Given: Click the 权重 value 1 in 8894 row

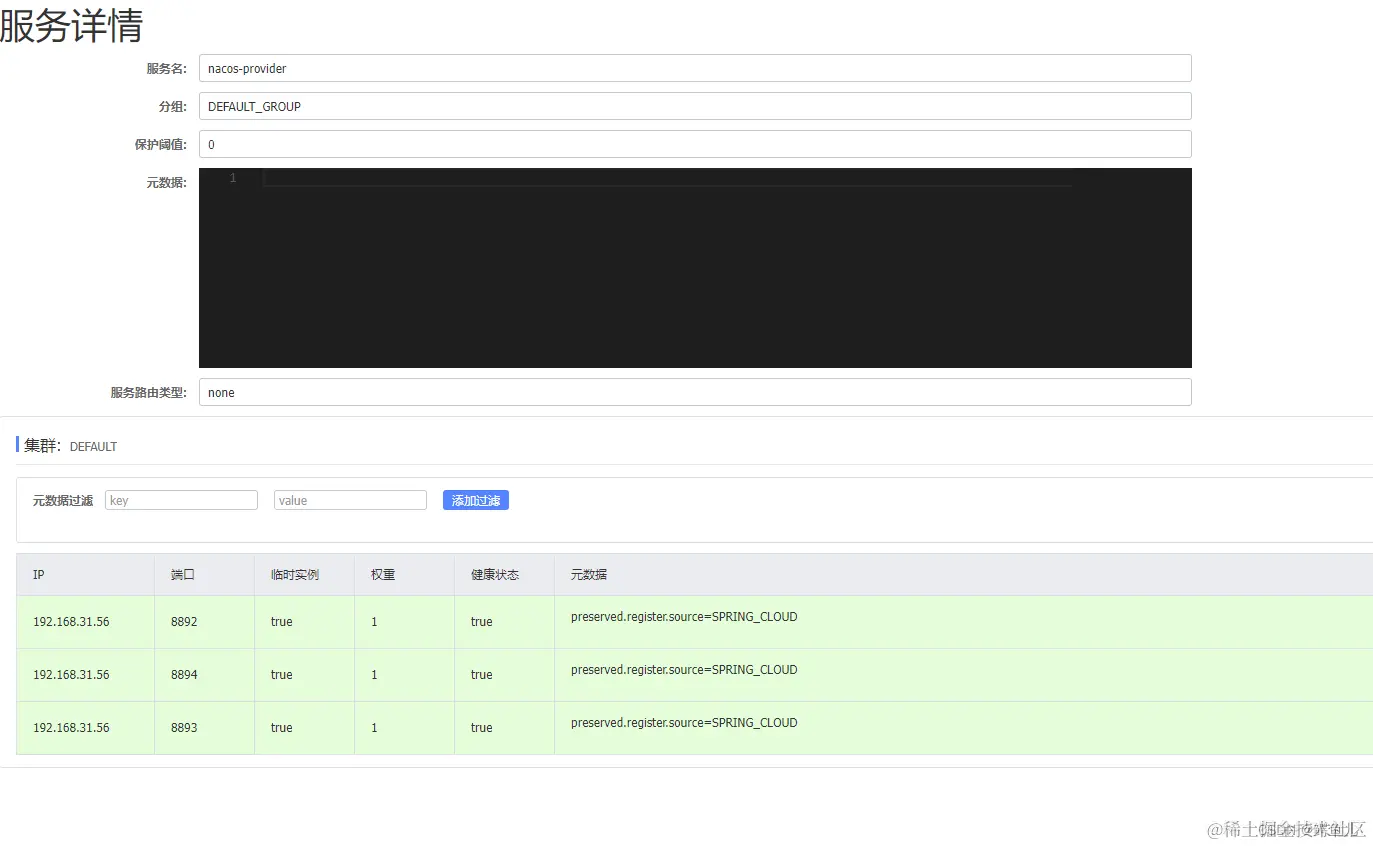Looking at the screenshot, I should (374, 675).
